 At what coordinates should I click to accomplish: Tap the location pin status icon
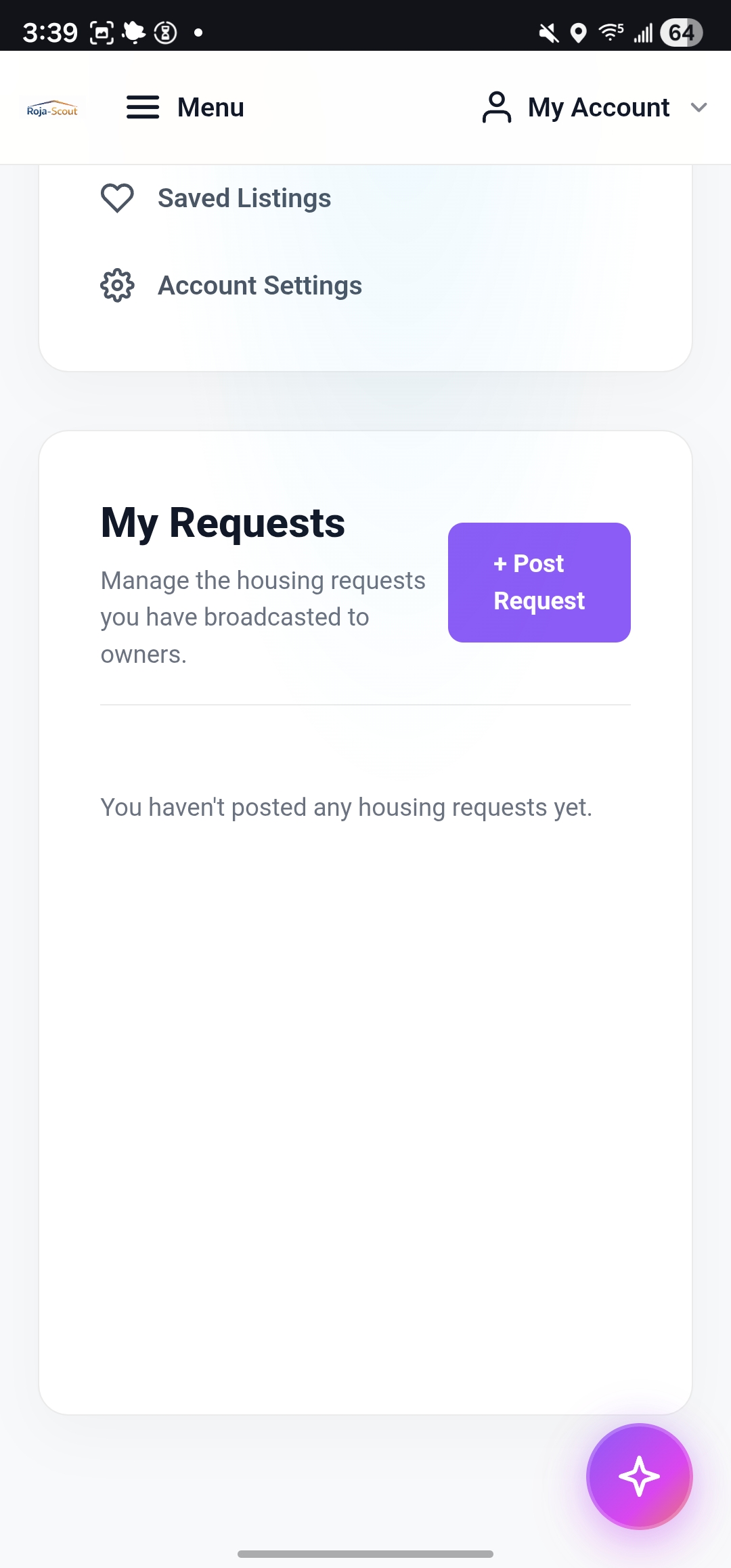(578, 32)
